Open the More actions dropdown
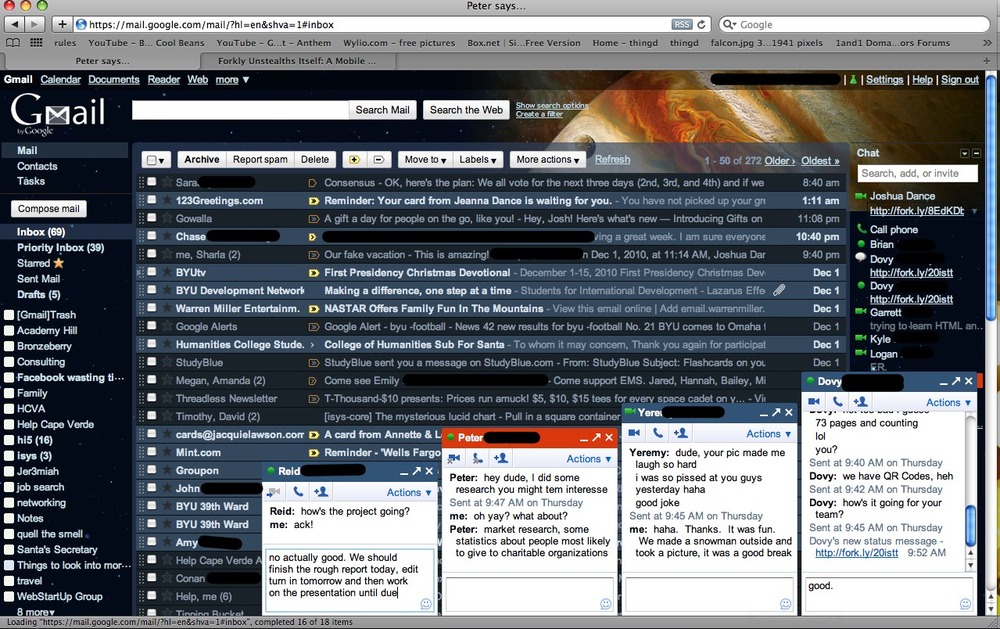Screen dimensions: 1000x629 [547, 159]
